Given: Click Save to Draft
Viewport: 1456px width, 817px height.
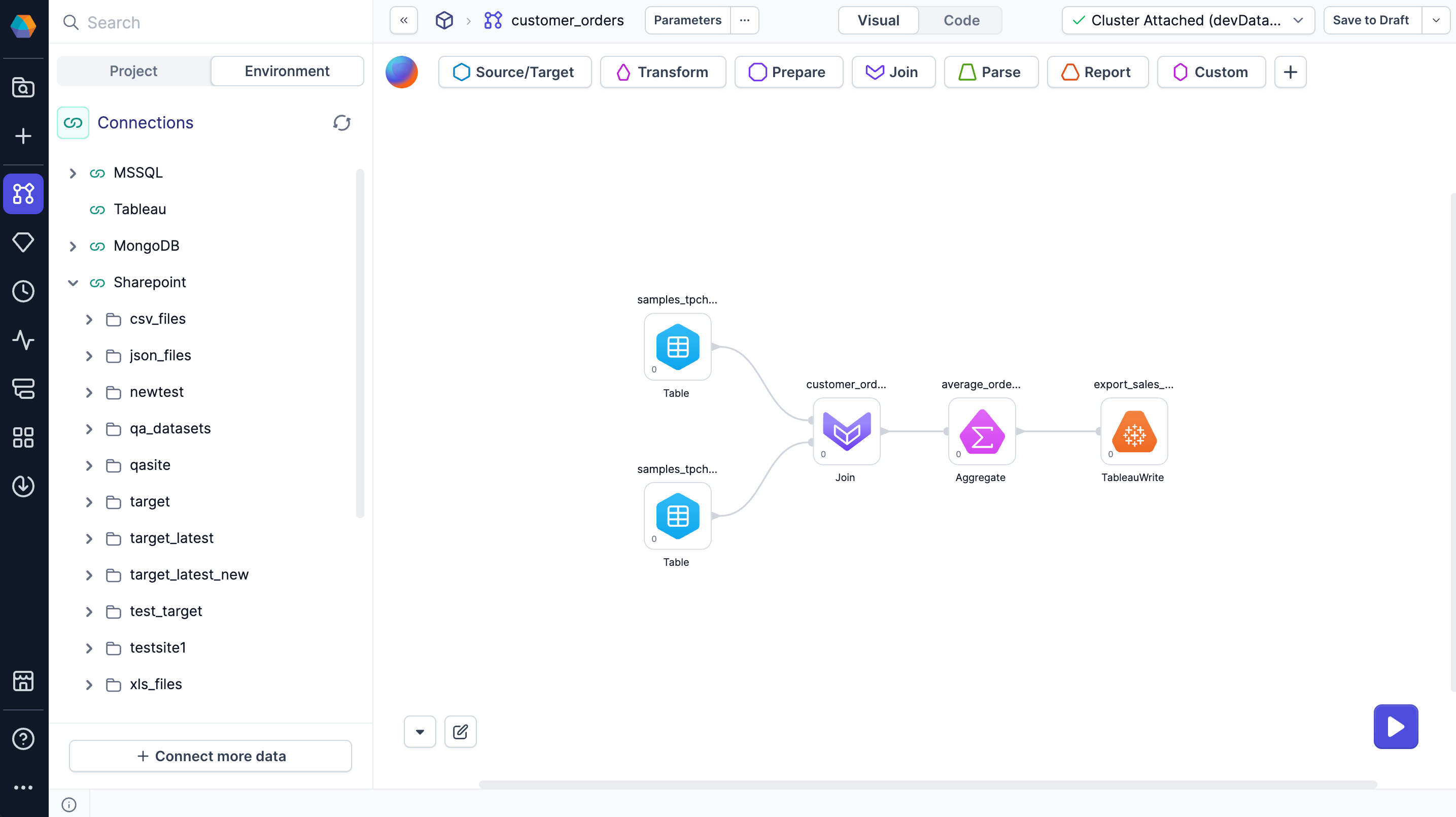Looking at the screenshot, I should point(1371,20).
